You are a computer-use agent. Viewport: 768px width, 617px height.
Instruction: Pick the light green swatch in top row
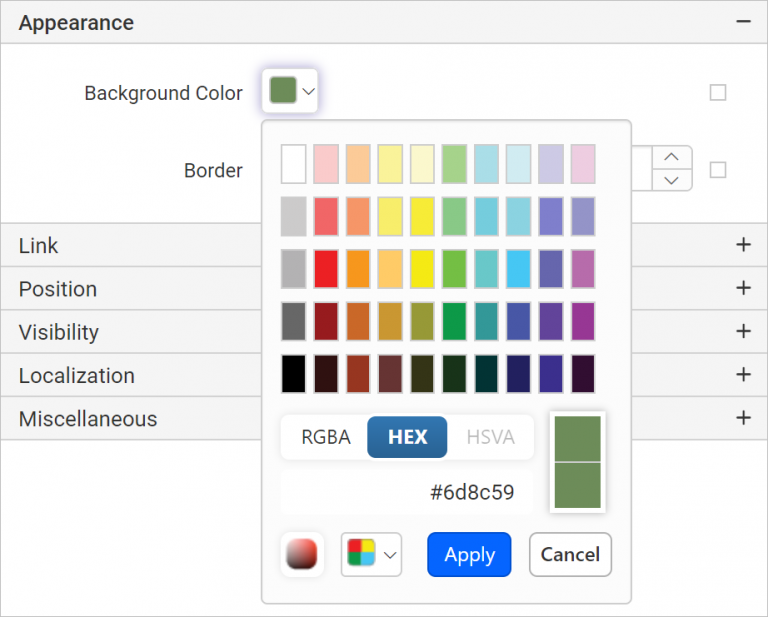(454, 164)
